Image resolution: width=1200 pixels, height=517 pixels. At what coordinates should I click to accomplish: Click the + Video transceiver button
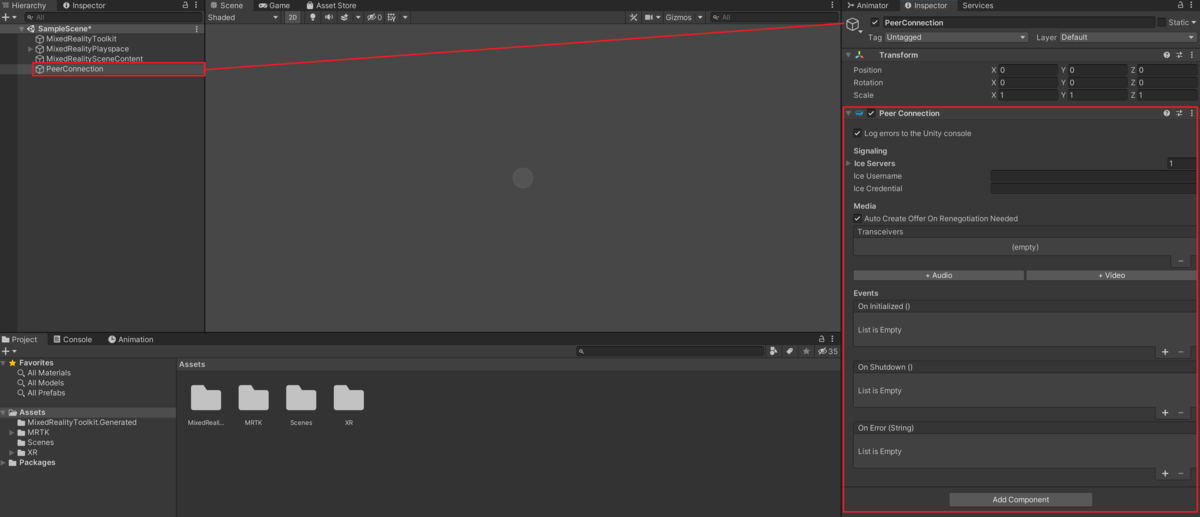point(1111,275)
